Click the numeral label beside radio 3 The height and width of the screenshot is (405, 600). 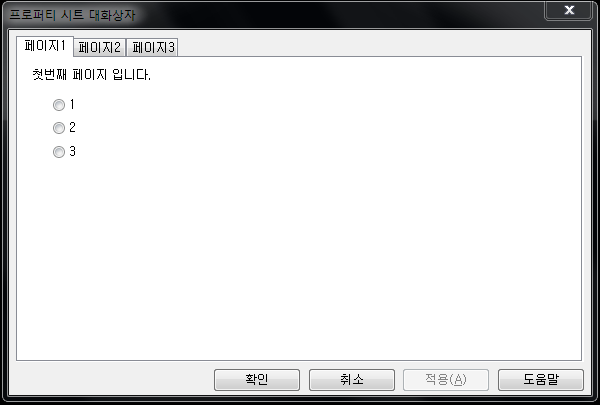72,152
